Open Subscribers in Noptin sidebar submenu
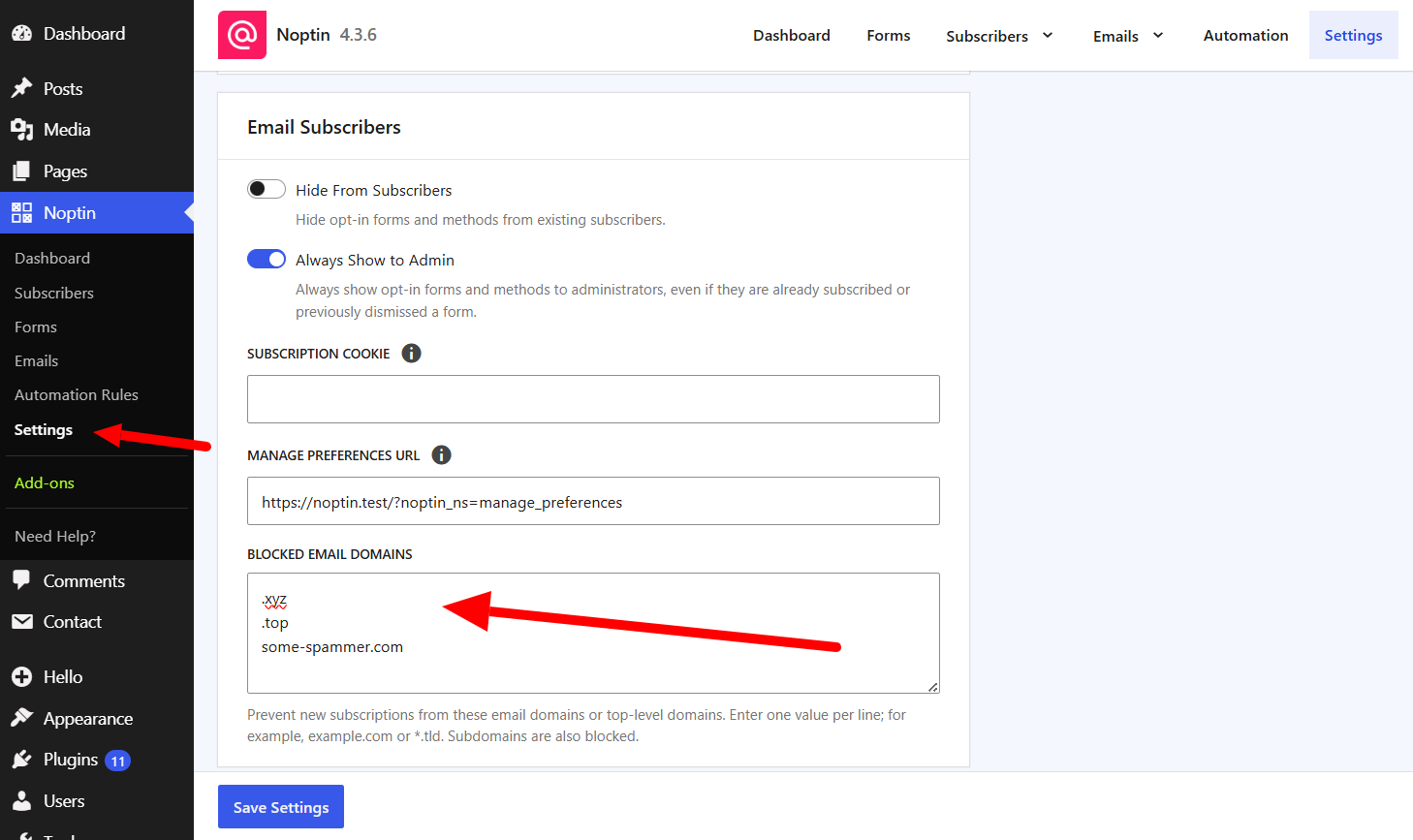The height and width of the screenshot is (840, 1413). pyautogui.click(x=54, y=293)
